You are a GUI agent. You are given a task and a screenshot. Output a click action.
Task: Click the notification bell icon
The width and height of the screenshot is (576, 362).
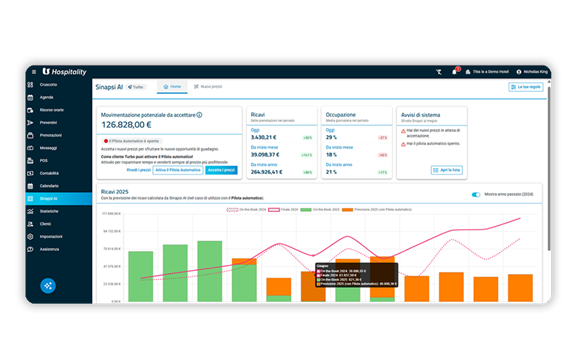454,72
